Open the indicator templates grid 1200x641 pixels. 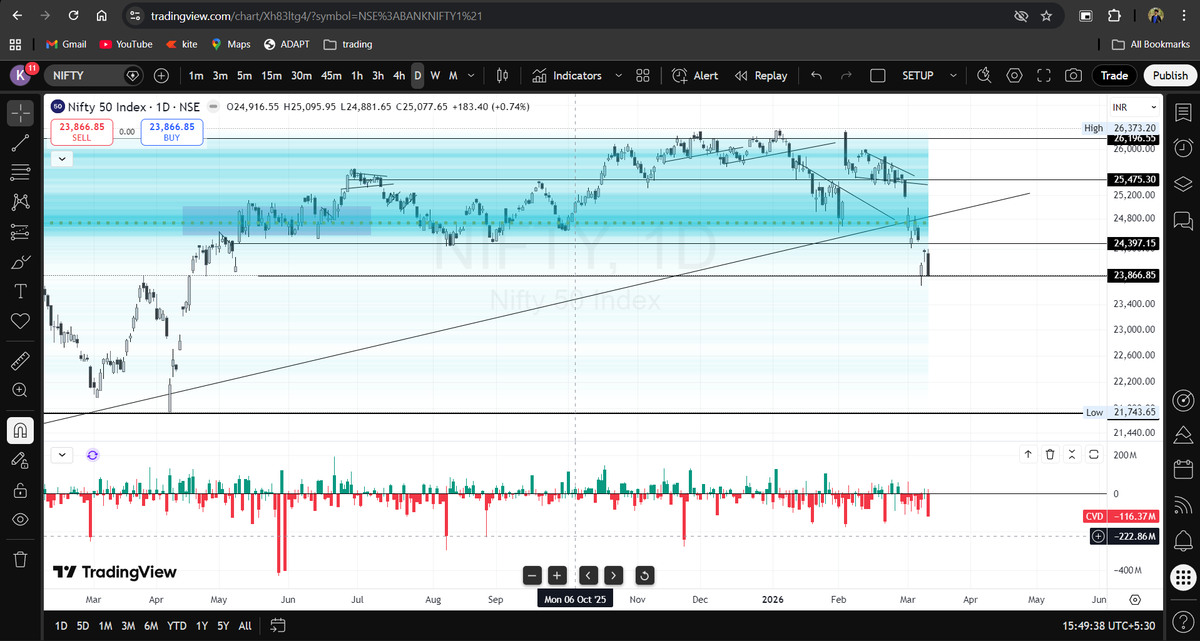tap(642, 75)
